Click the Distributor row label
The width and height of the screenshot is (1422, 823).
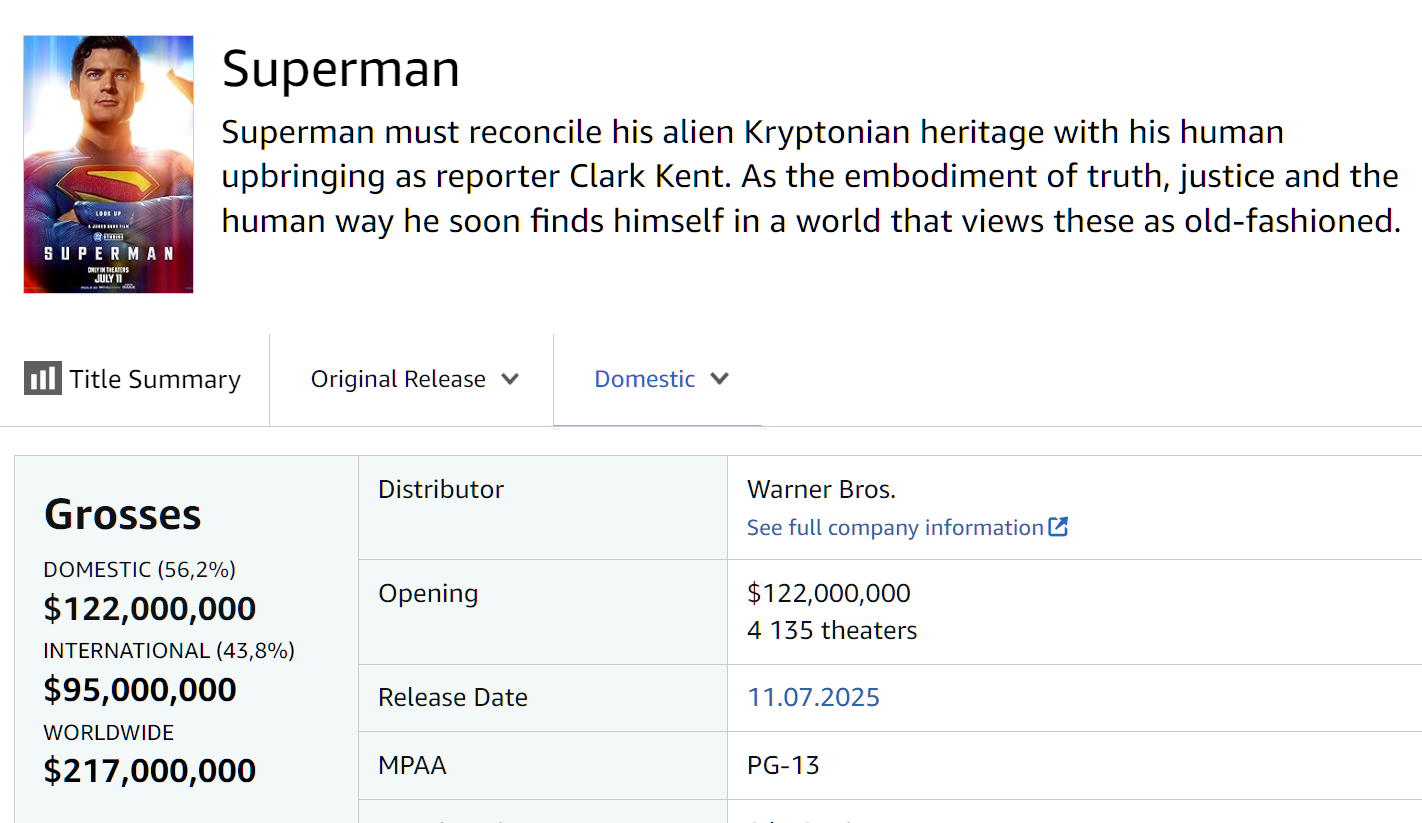pyautogui.click(x=441, y=490)
